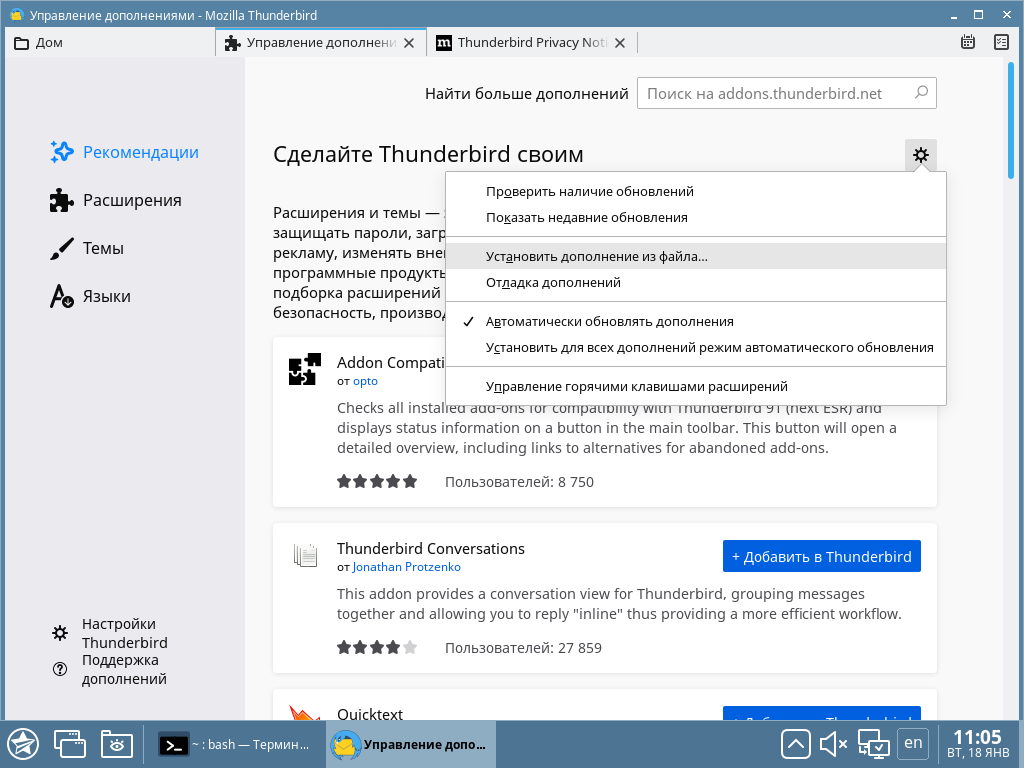Add Thunderbird Conversations to Thunderbird
This screenshot has height=768, width=1024.
click(x=821, y=556)
